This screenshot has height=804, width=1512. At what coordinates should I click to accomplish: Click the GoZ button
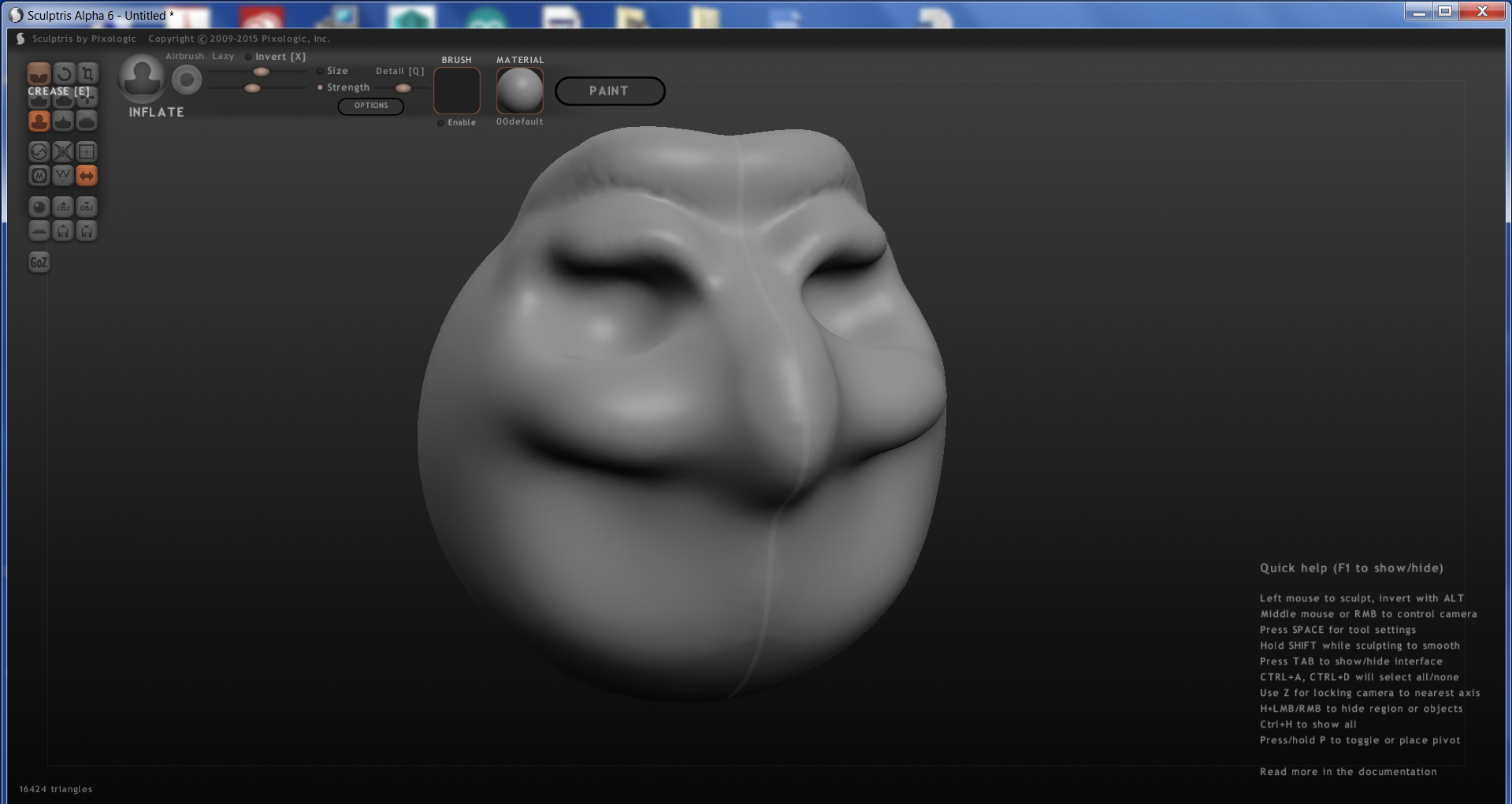[39, 262]
